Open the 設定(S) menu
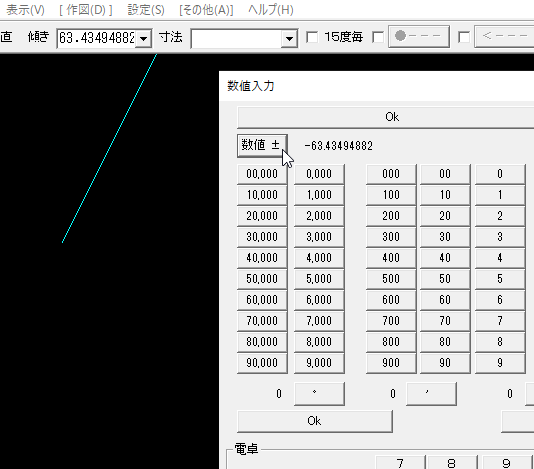This screenshot has height=469, width=534. point(146,10)
